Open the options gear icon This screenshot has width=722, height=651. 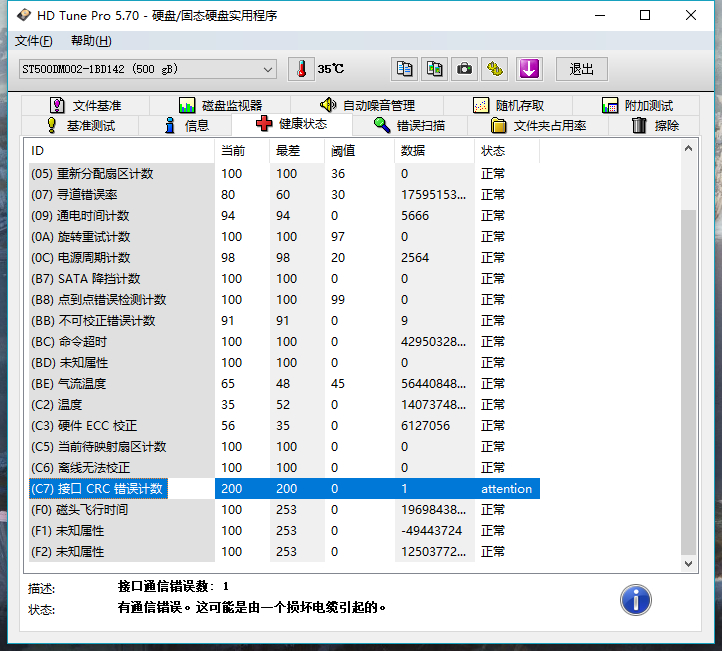[x=495, y=70]
